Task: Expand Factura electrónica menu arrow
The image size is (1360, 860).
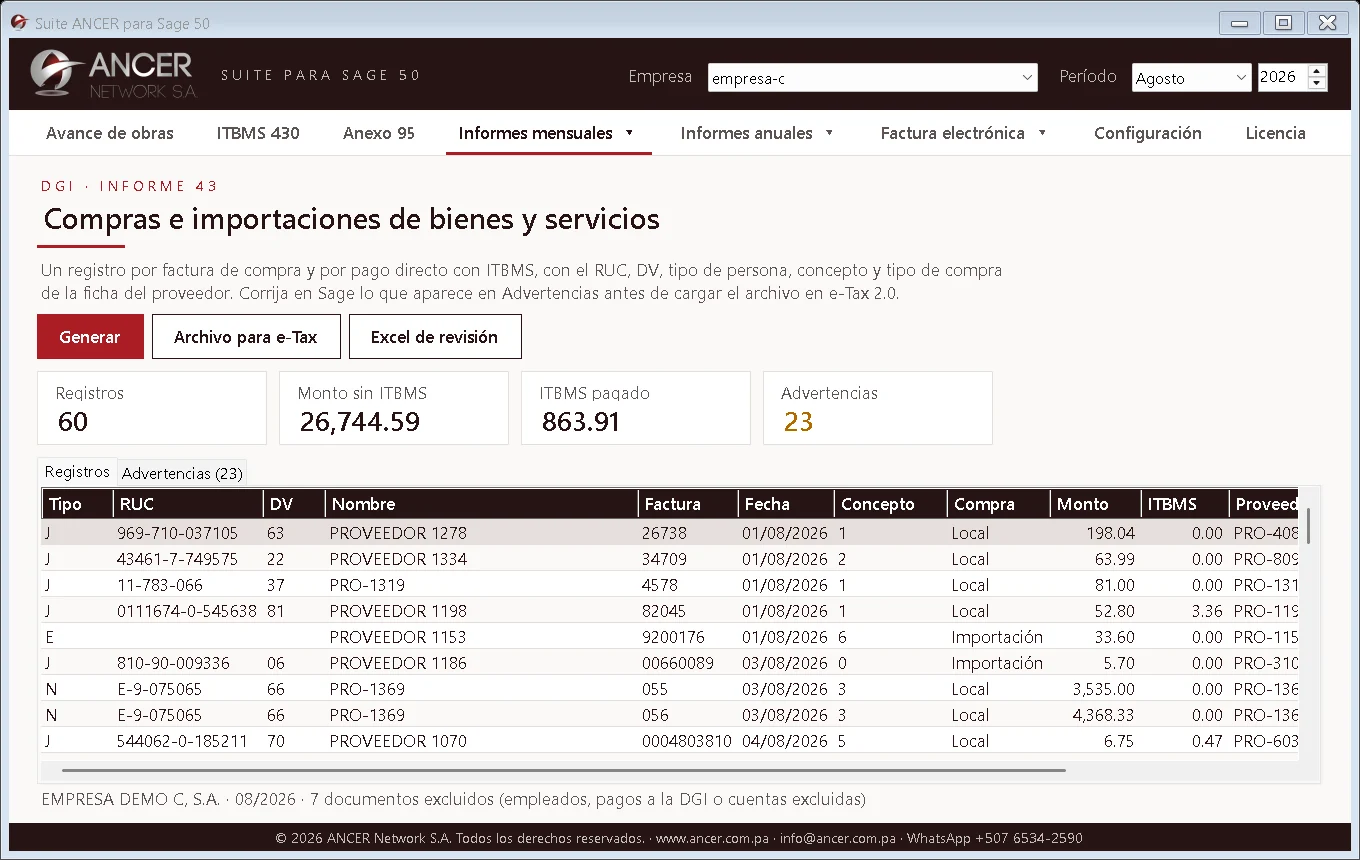Action: [x=1042, y=133]
